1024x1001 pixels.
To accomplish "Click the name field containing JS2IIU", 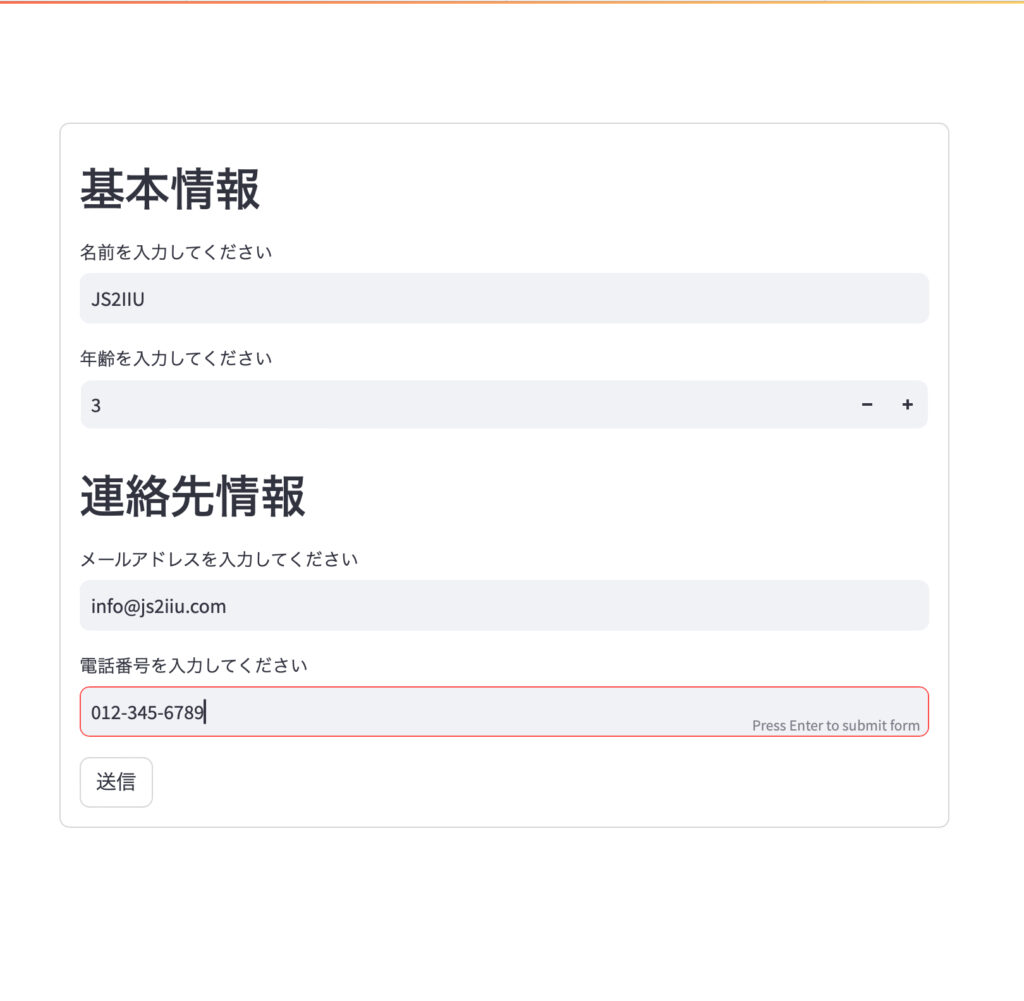I will [x=504, y=298].
